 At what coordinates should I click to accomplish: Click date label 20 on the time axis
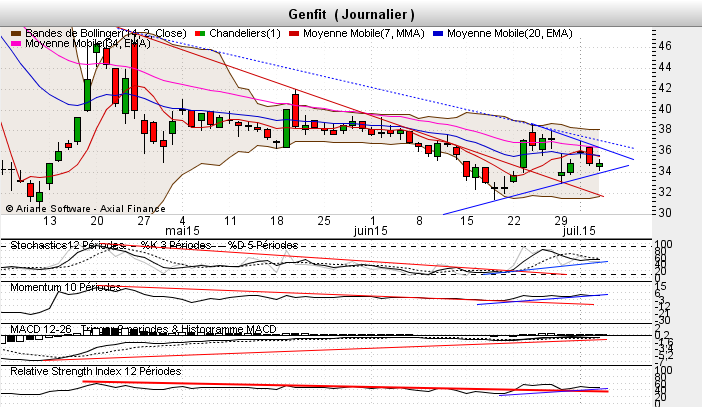click(97, 221)
